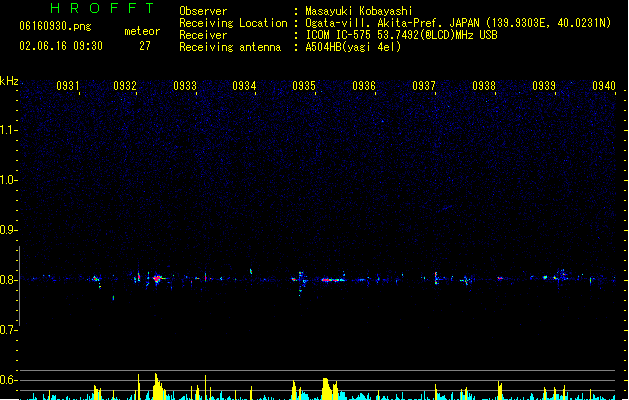
Task: Click the meteor count 27
Action: [145, 46]
